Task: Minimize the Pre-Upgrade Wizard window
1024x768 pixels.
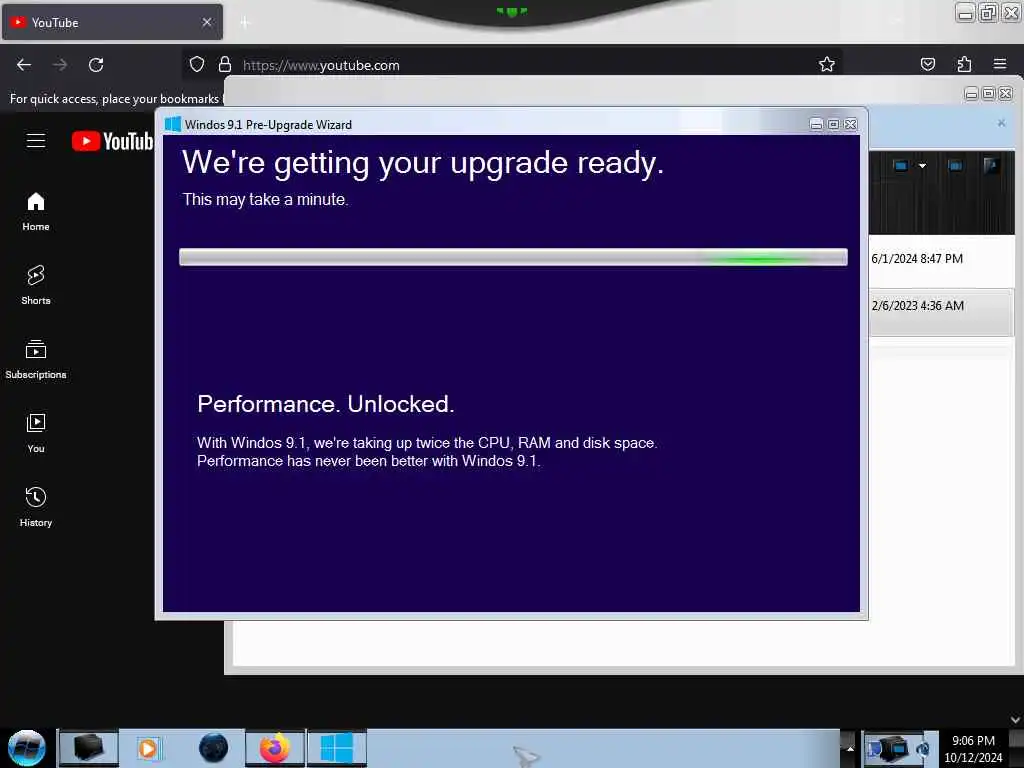Action: (816, 124)
